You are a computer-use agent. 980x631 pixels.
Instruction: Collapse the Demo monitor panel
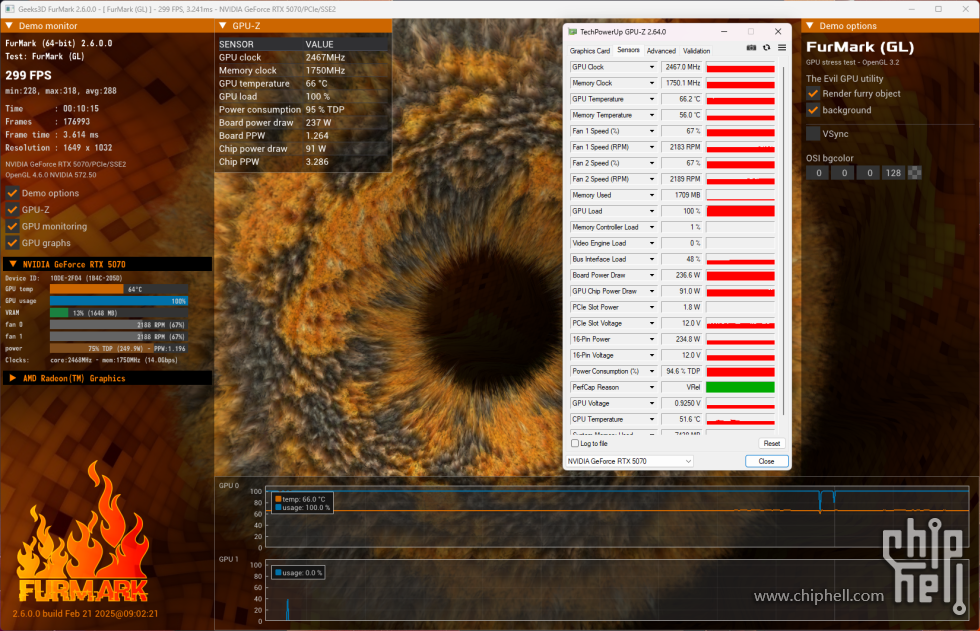click(9, 26)
